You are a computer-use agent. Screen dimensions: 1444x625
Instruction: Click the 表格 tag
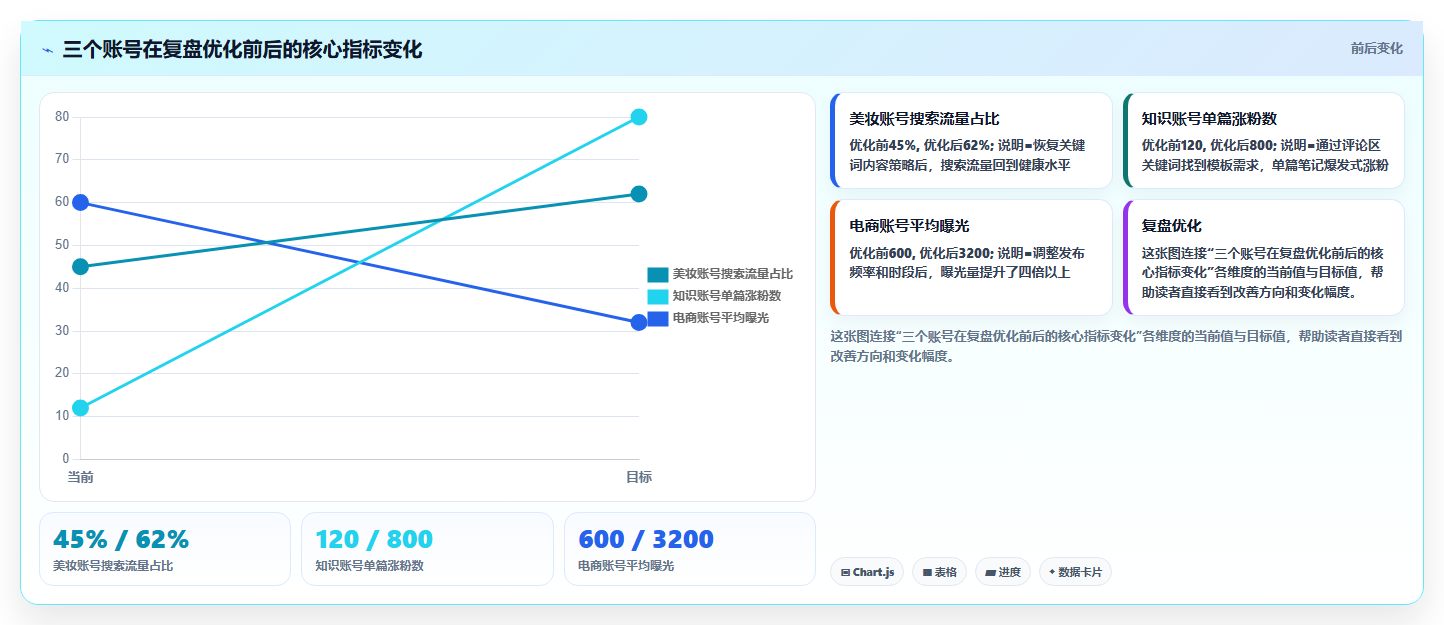[x=939, y=572]
